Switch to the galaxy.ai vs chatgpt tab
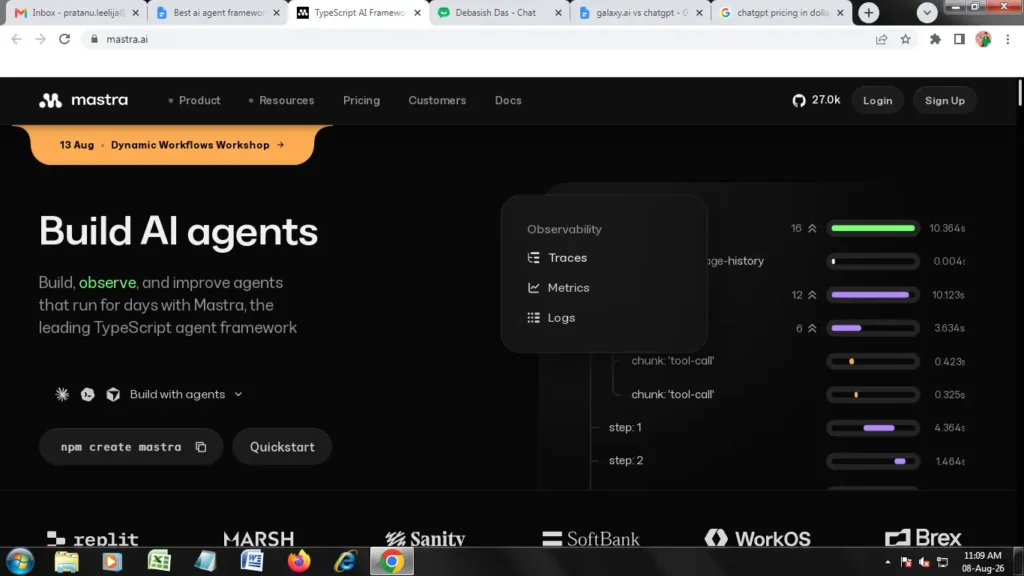This screenshot has width=1024, height=576. point(642,12)
